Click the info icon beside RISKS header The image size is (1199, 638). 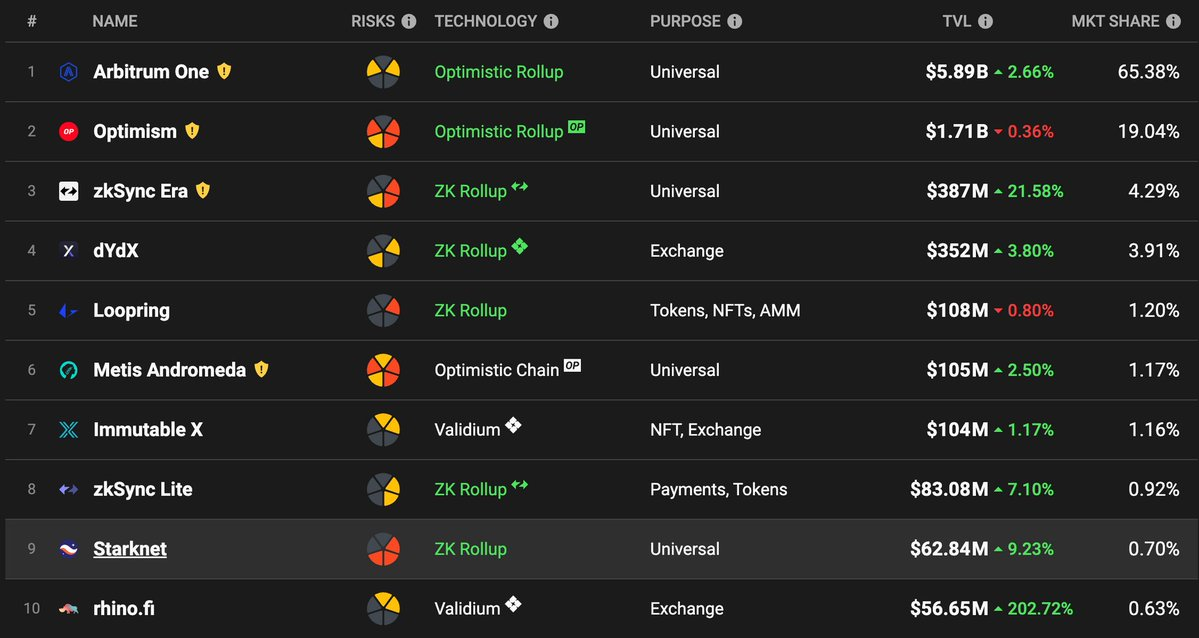[x=408, y=21]
